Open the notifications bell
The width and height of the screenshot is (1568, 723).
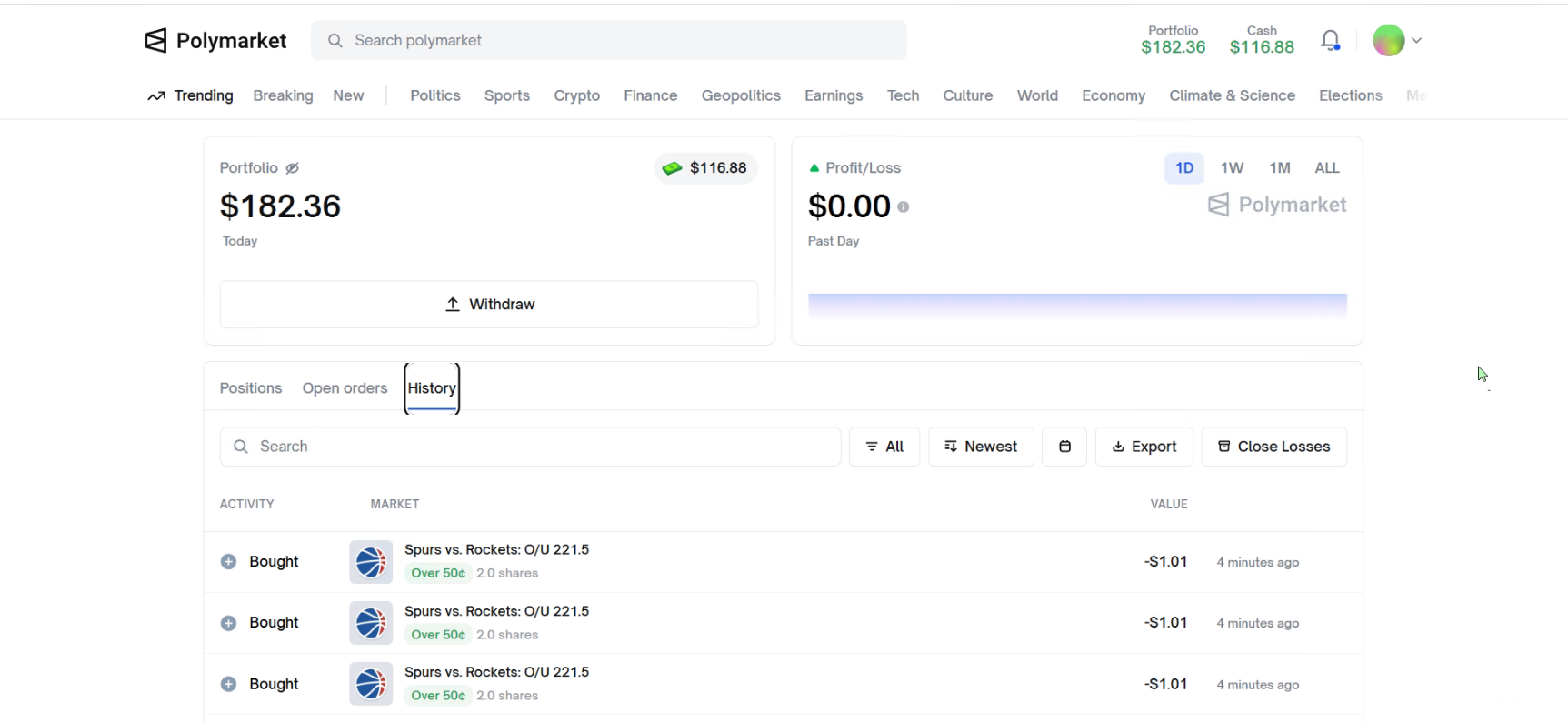pos(1331,40)
